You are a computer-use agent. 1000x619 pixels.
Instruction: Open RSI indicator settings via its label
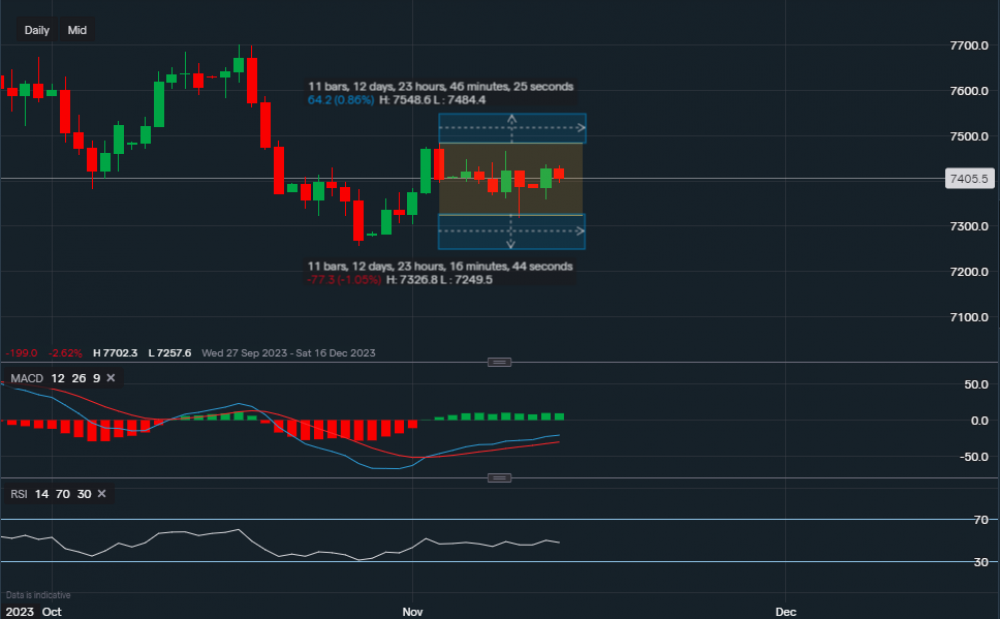point(18,494)
